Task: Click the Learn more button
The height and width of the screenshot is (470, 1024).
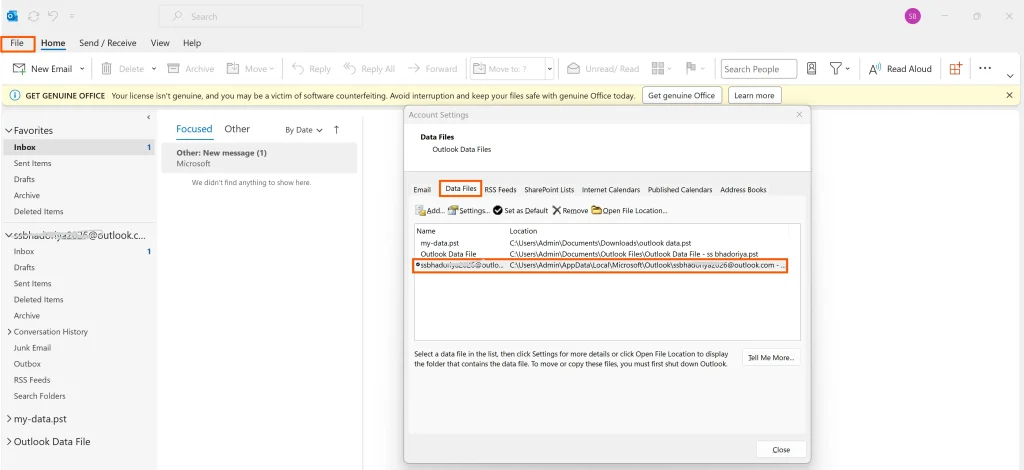Action: point(754,95)
